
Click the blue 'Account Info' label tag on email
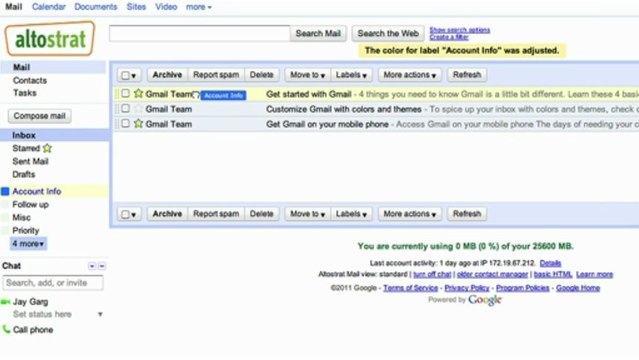[x=223, y=95]
